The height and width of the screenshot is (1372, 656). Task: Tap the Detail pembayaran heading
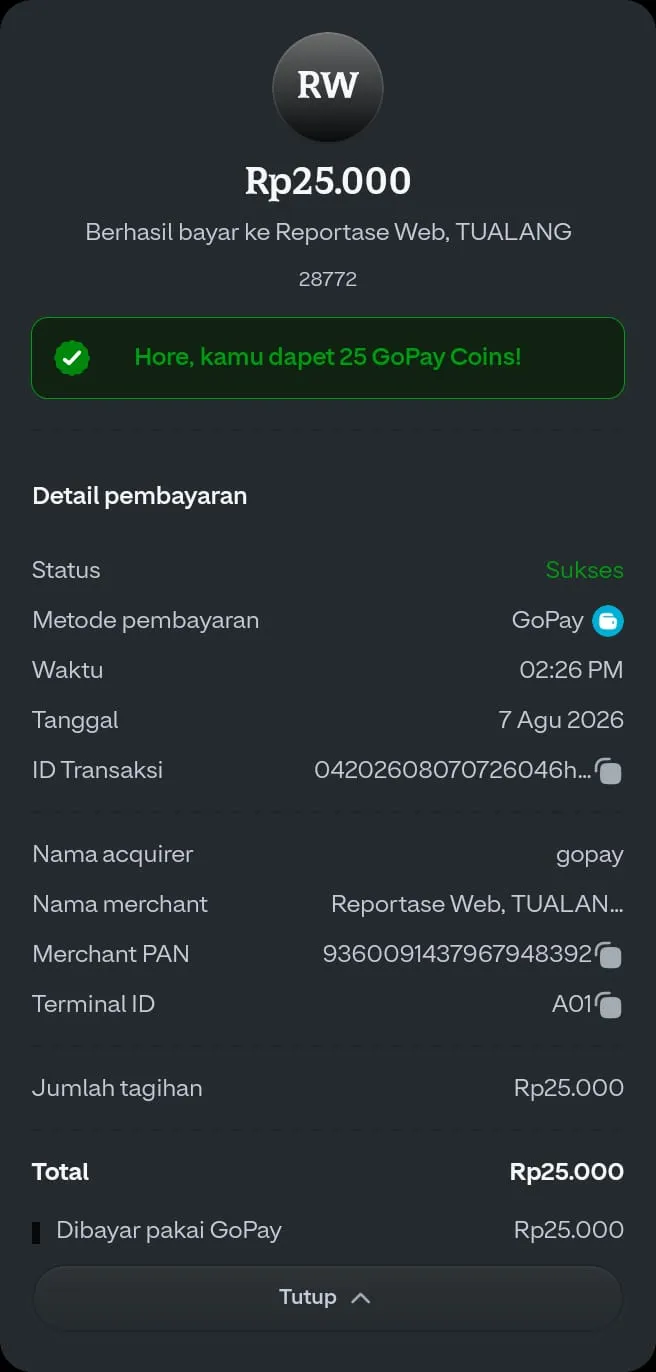pyautogui.click(x=140, y=496)
